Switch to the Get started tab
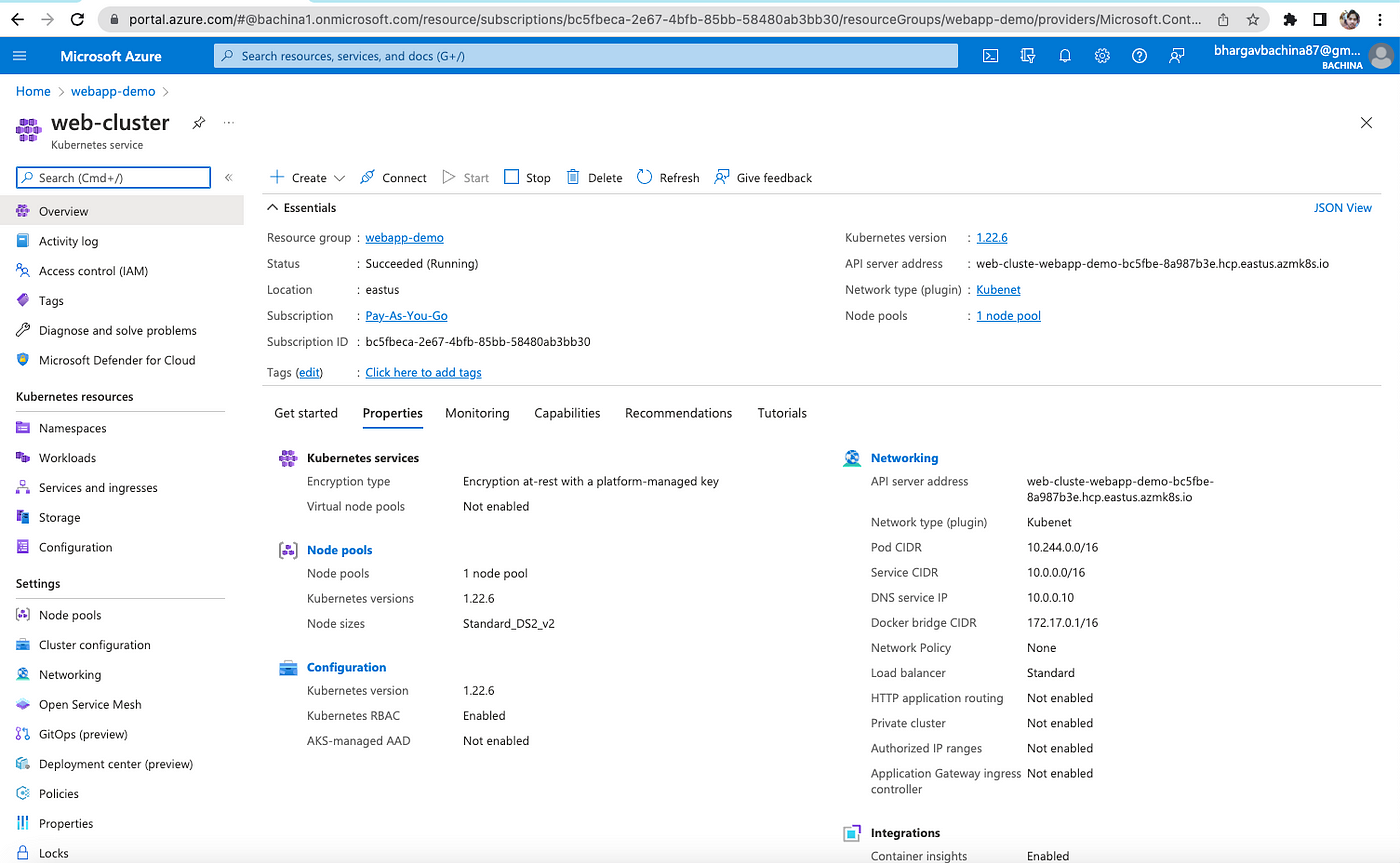The image size is (1400, 863). click(306, 413)
